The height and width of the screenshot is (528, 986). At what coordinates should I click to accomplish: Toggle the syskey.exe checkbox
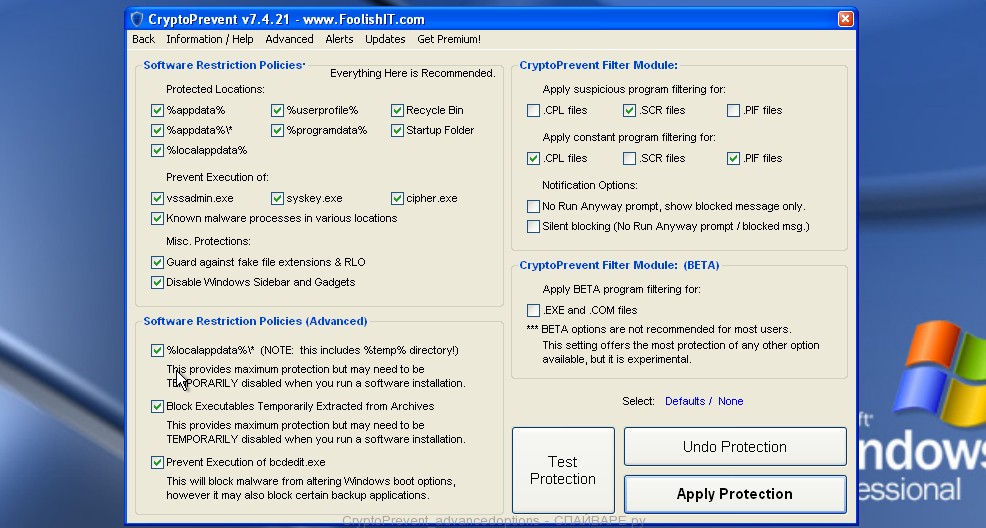[x=277, y=199]
